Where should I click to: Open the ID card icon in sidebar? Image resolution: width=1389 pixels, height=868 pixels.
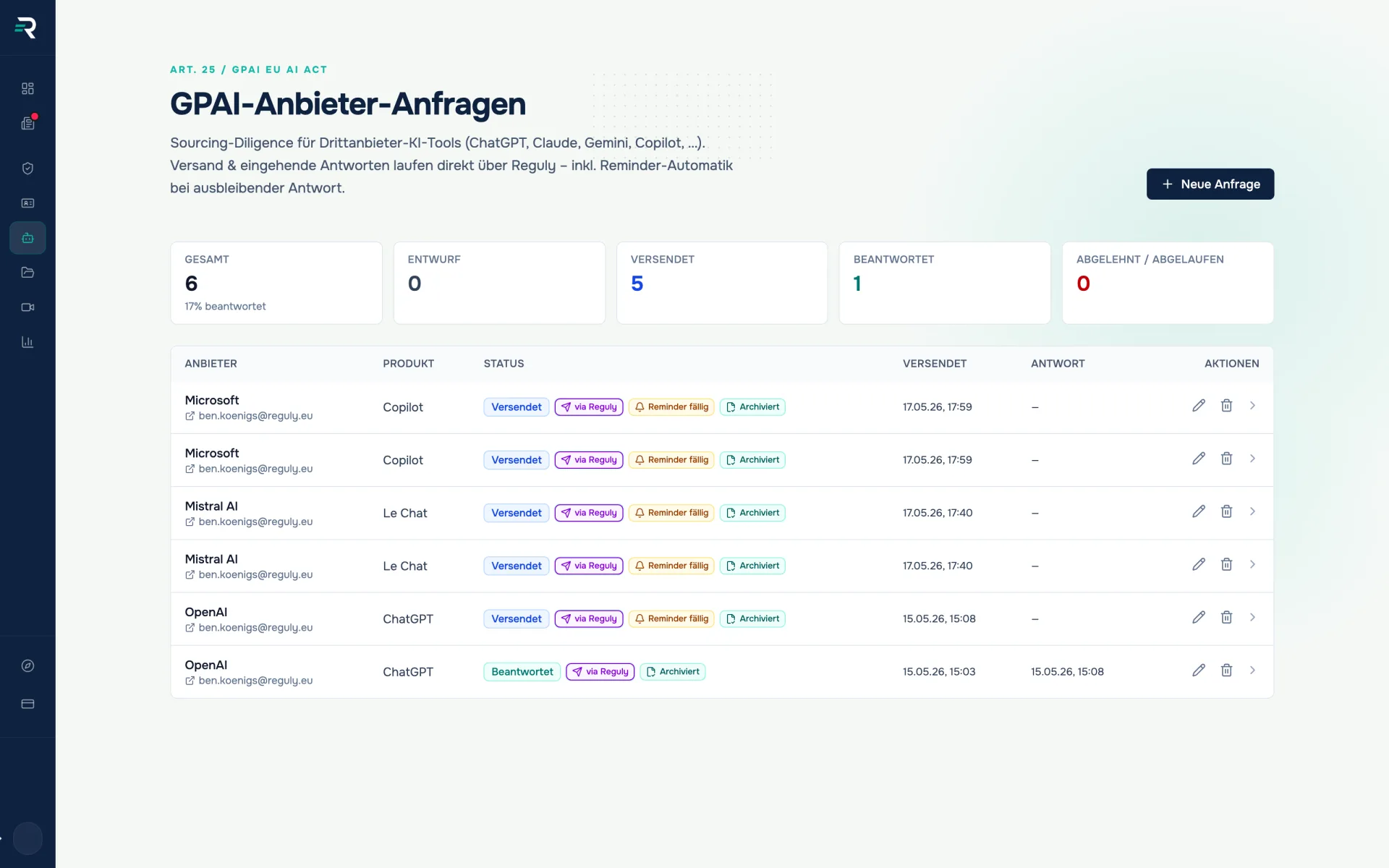[x=27, y=203]
